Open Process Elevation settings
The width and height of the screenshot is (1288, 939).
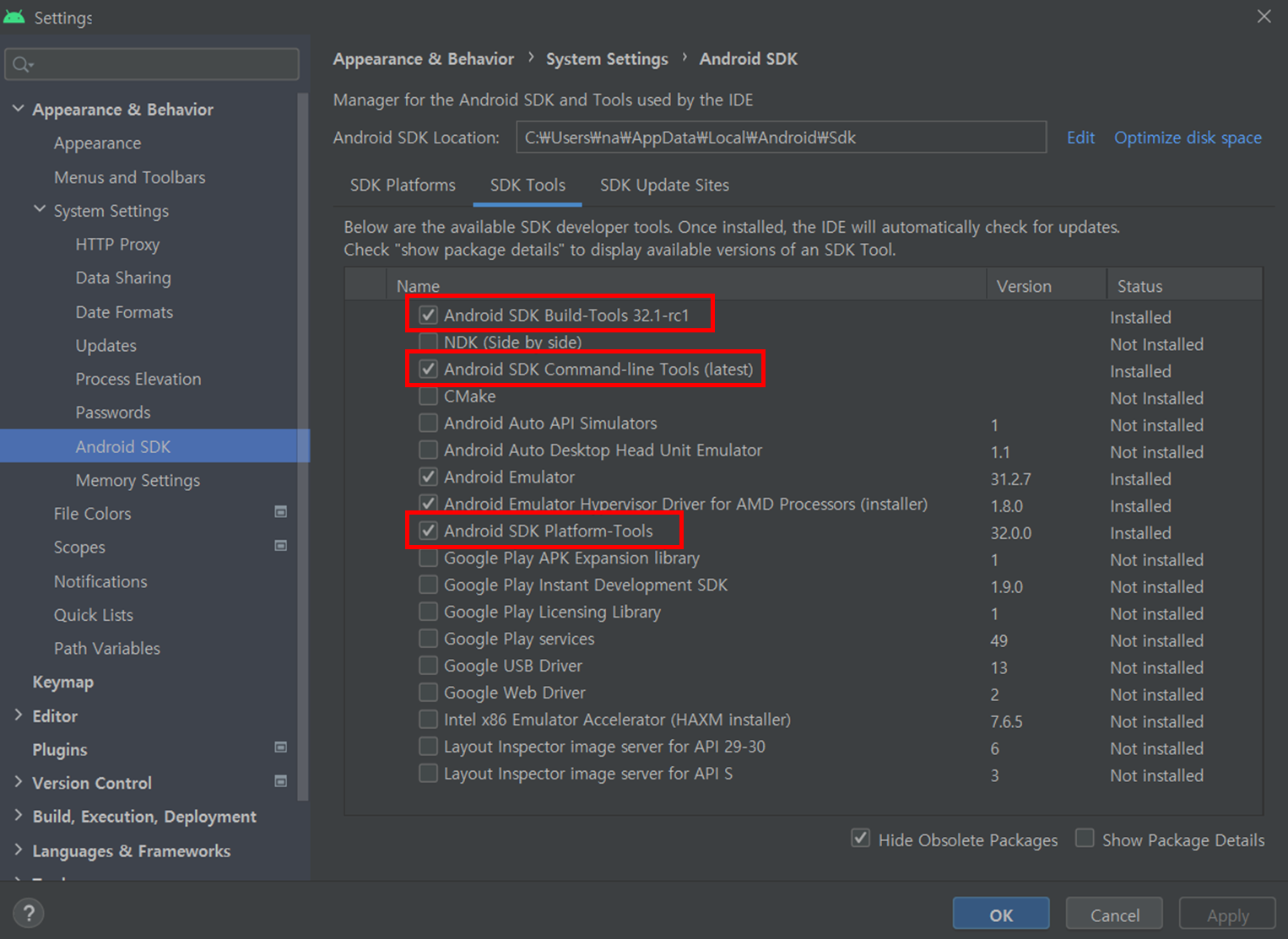tap(138, 379)
